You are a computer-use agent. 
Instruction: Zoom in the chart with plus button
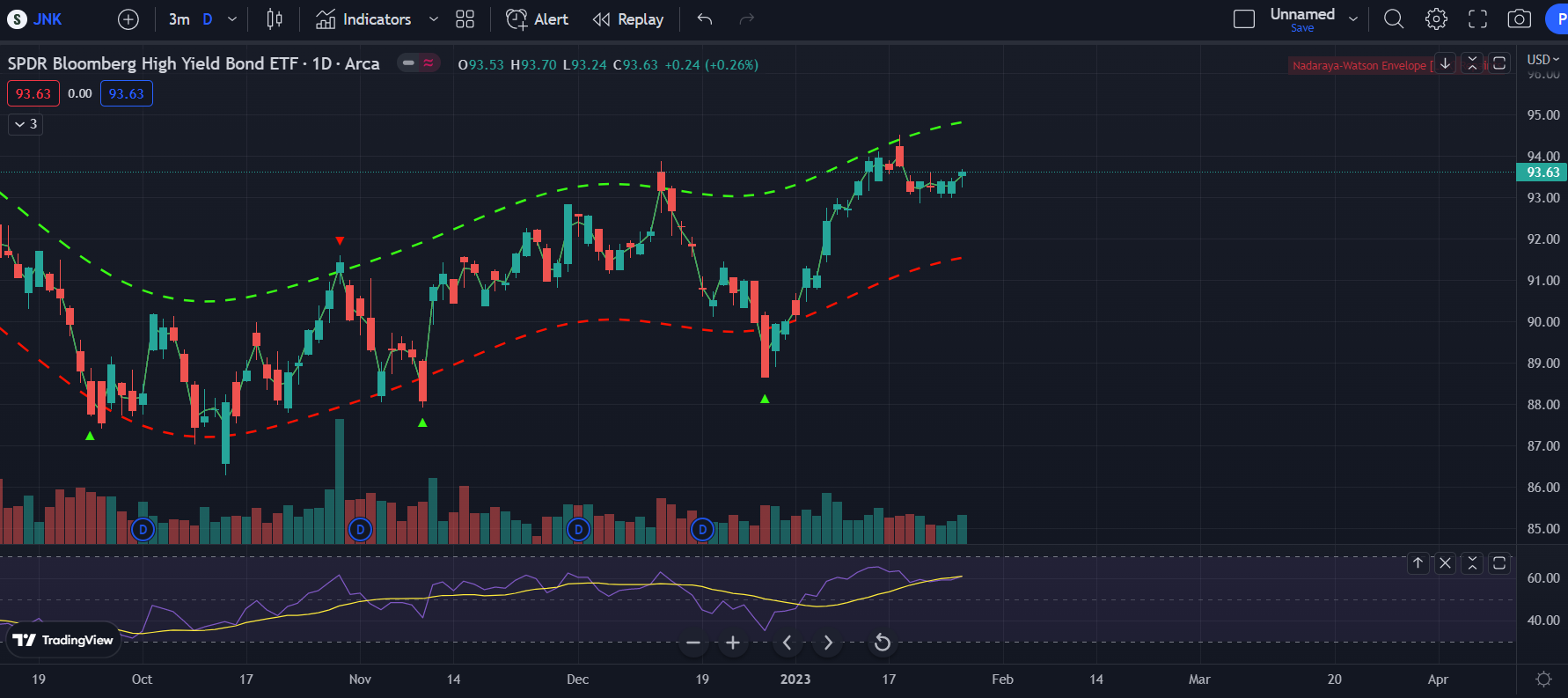pyautogui.click(x=733, y=643)
